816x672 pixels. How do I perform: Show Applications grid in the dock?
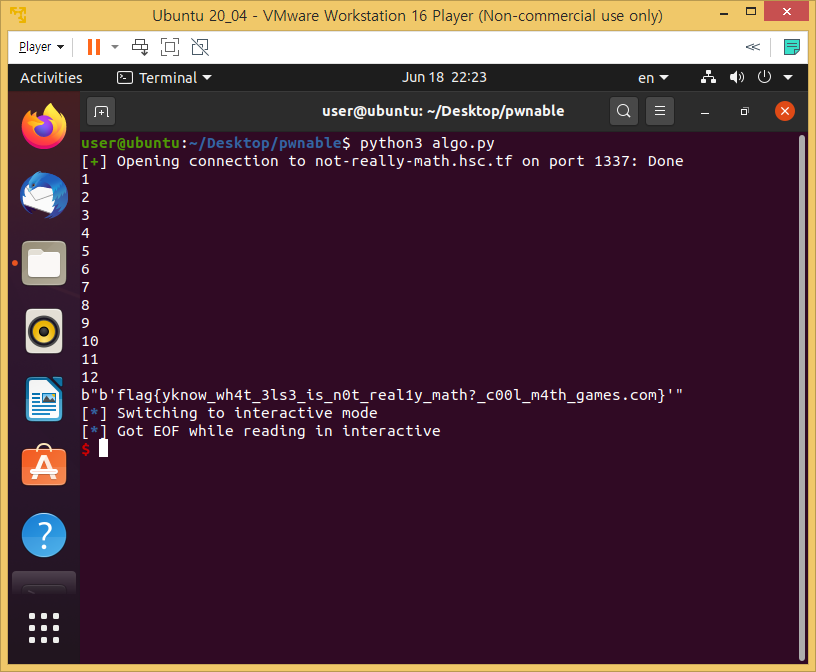coord(44,628)
